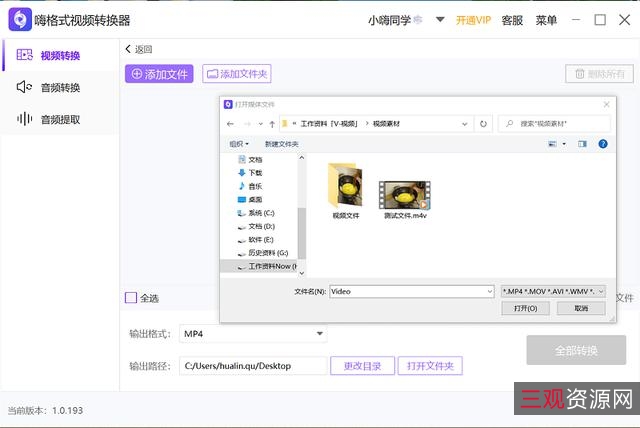The height and width of the screenshot is (428, 640).
Task: Open 客服 from the title bar
Action: [x=512, y=20]
